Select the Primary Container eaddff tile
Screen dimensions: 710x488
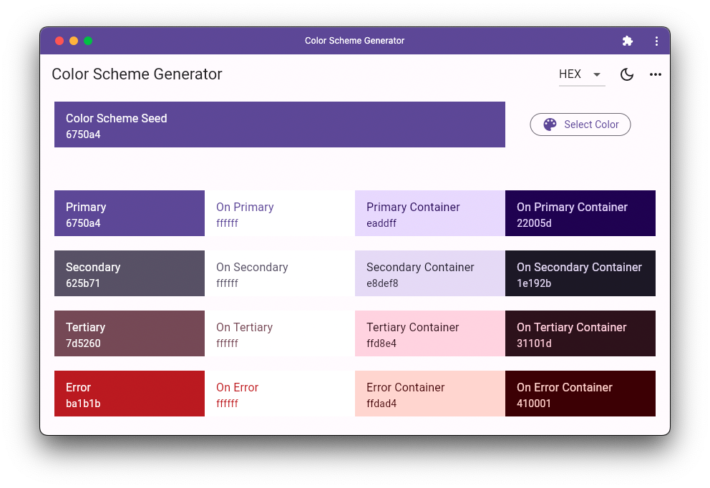click(x=430, y=213)
